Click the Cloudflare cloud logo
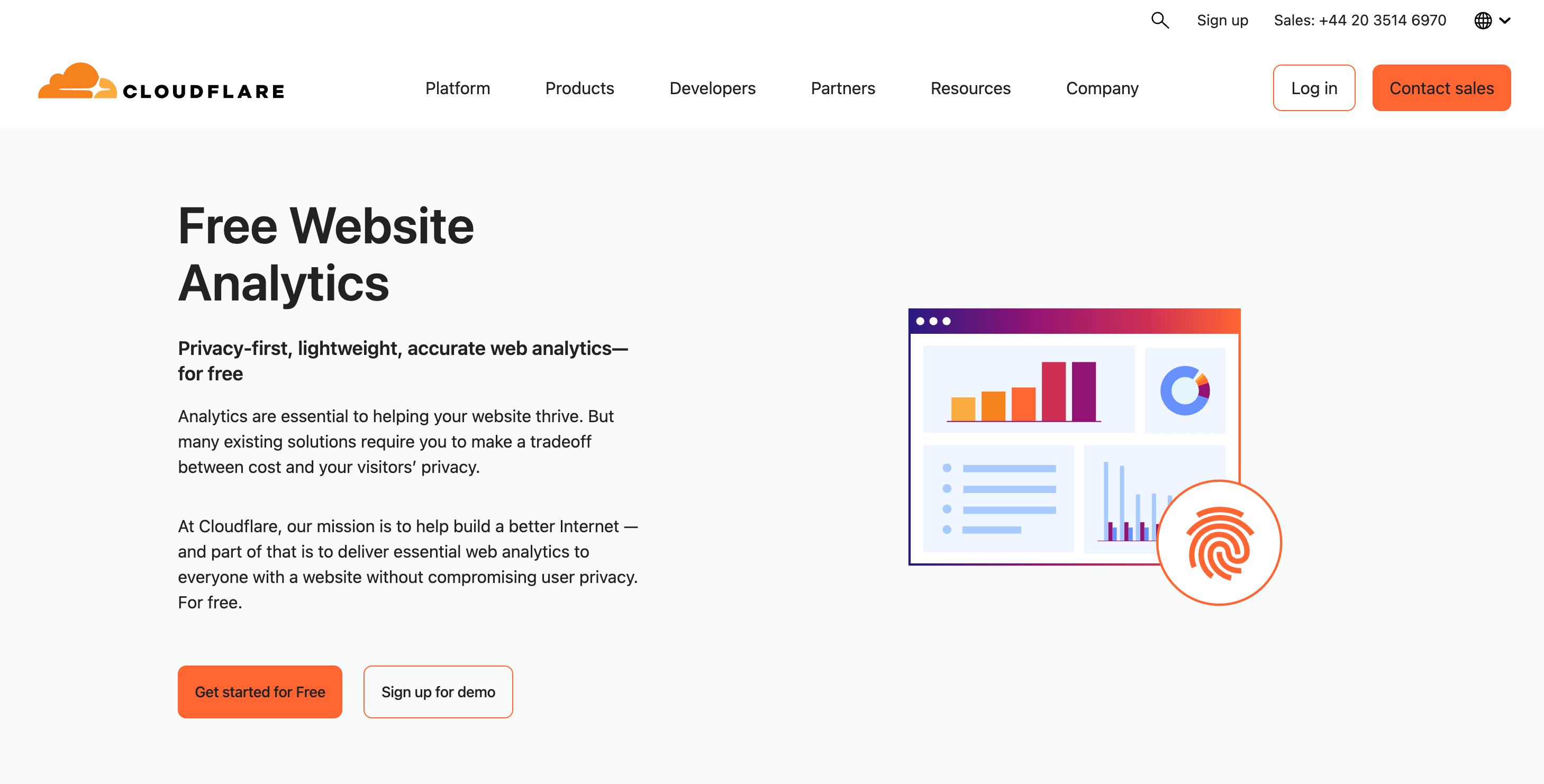1544x784 pixels. [78, 81]
